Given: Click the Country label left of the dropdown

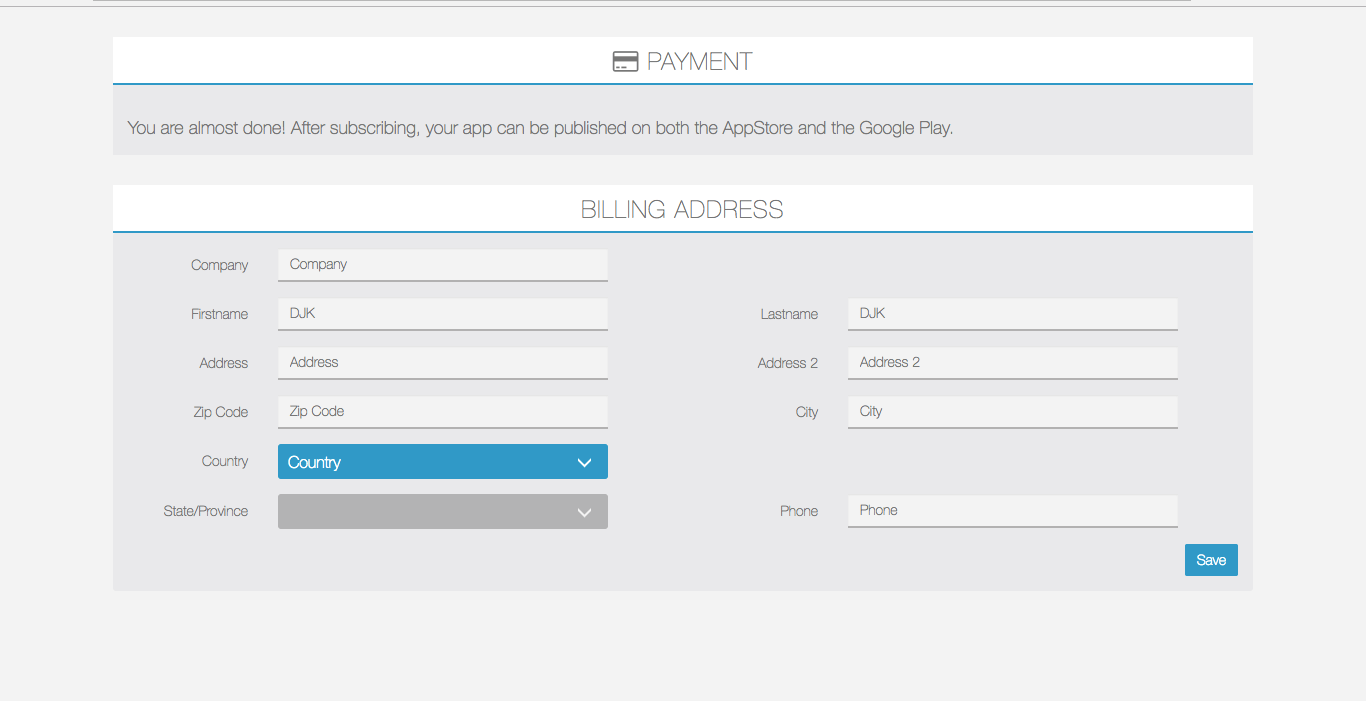Looking at the screenshot, I should click(225, 461).
